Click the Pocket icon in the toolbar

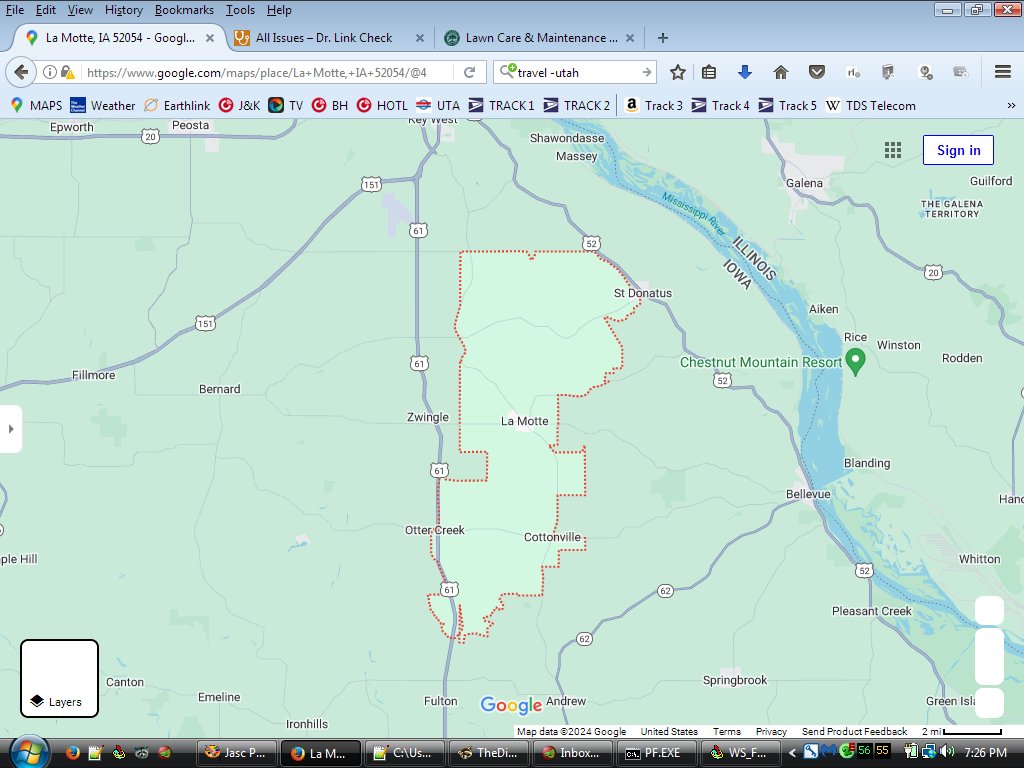pos(817,72)
